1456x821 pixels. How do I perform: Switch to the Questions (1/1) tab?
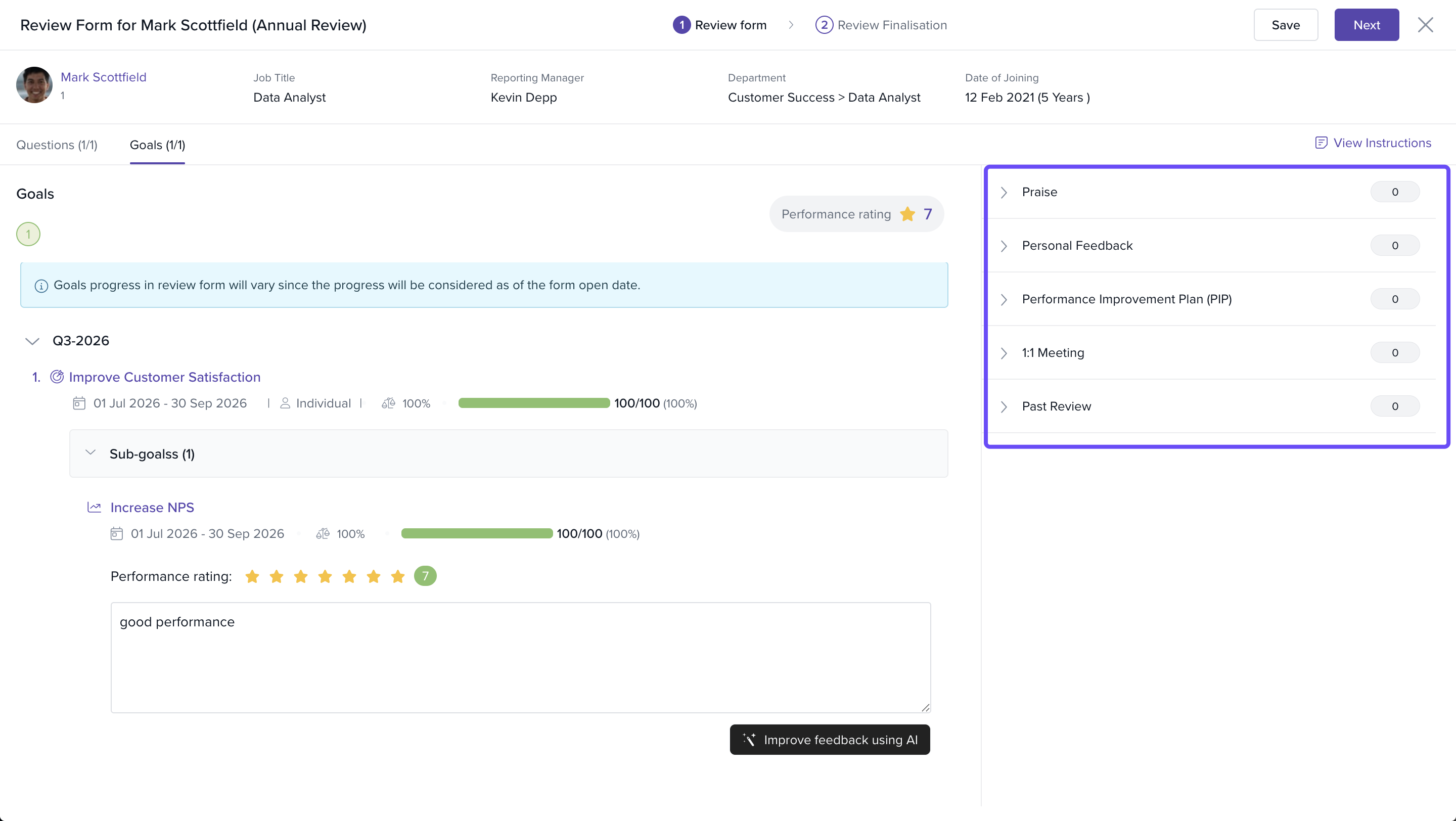click(x=57, y=145)
